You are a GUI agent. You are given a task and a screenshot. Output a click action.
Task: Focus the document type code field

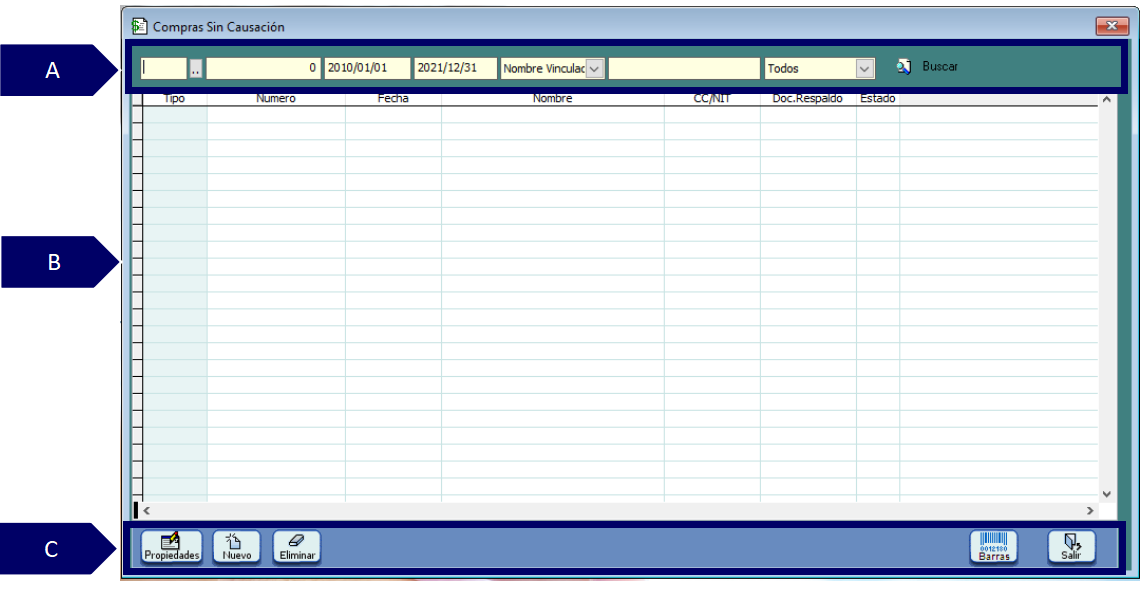tap(164, 69)
